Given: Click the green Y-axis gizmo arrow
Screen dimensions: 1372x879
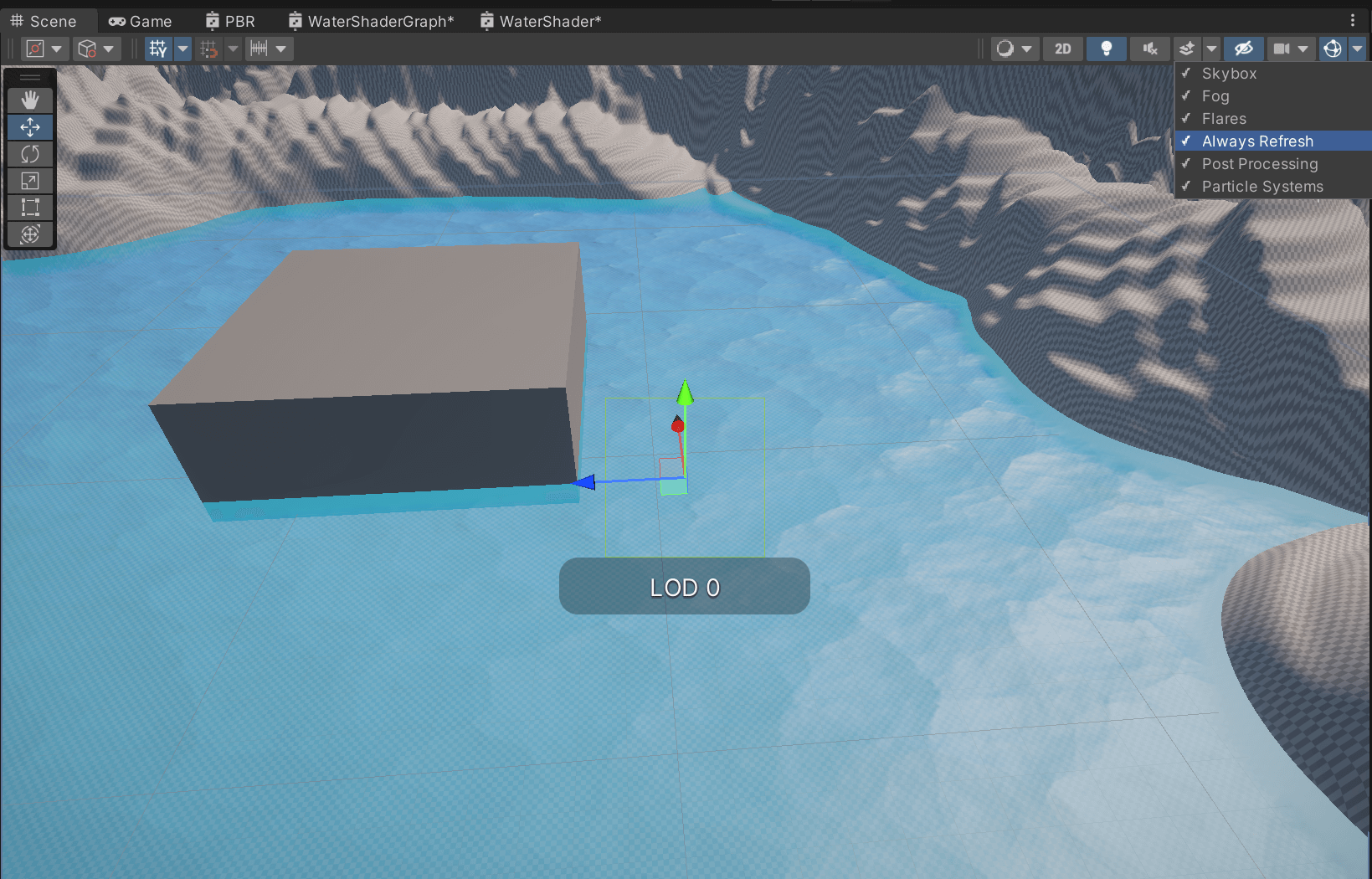Looking at the screenshot, I should coord(685,392).
